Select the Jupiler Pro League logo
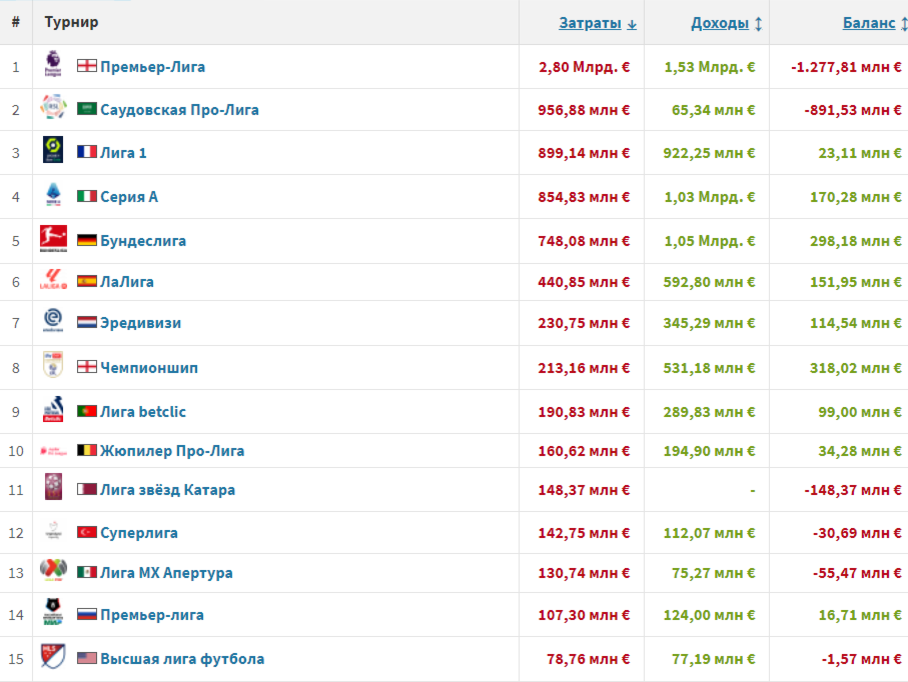 53,450
